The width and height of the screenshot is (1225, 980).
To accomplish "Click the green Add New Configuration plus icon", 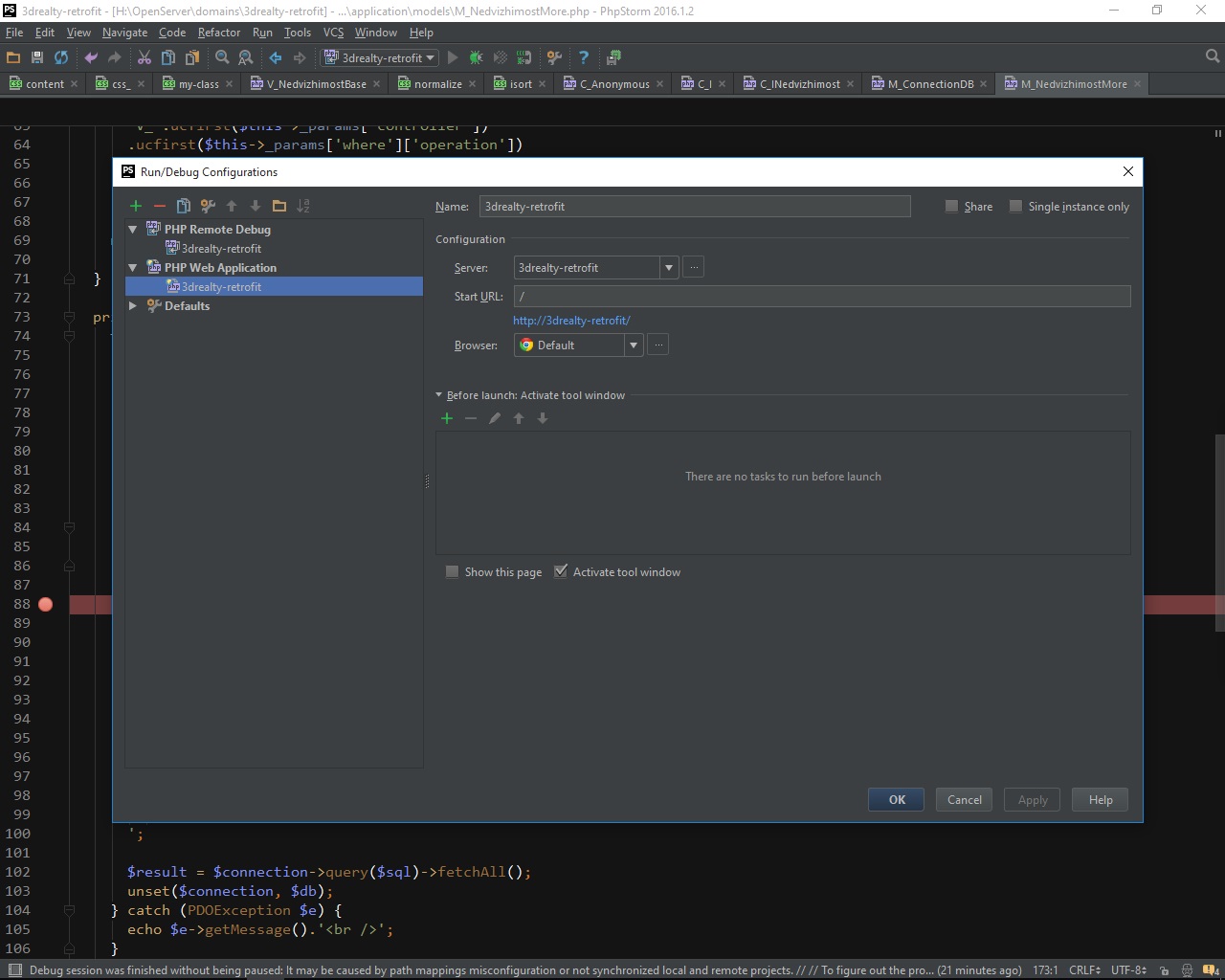I will pyautogui.click(x=136, y=206).
